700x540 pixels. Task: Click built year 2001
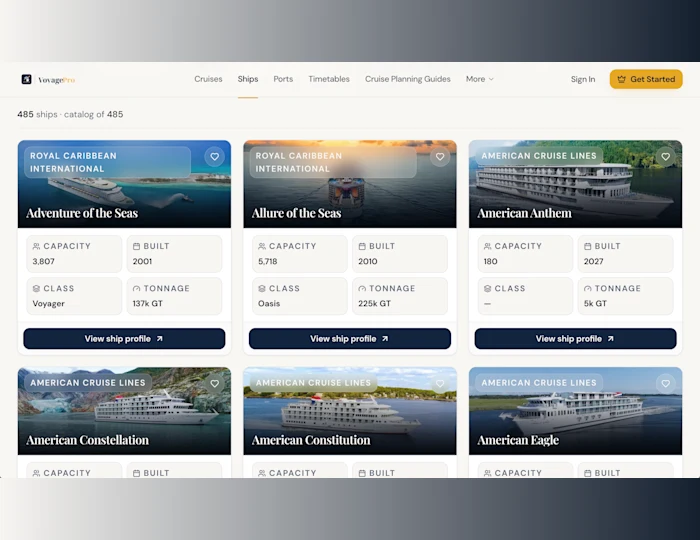[x=142, y=262]
